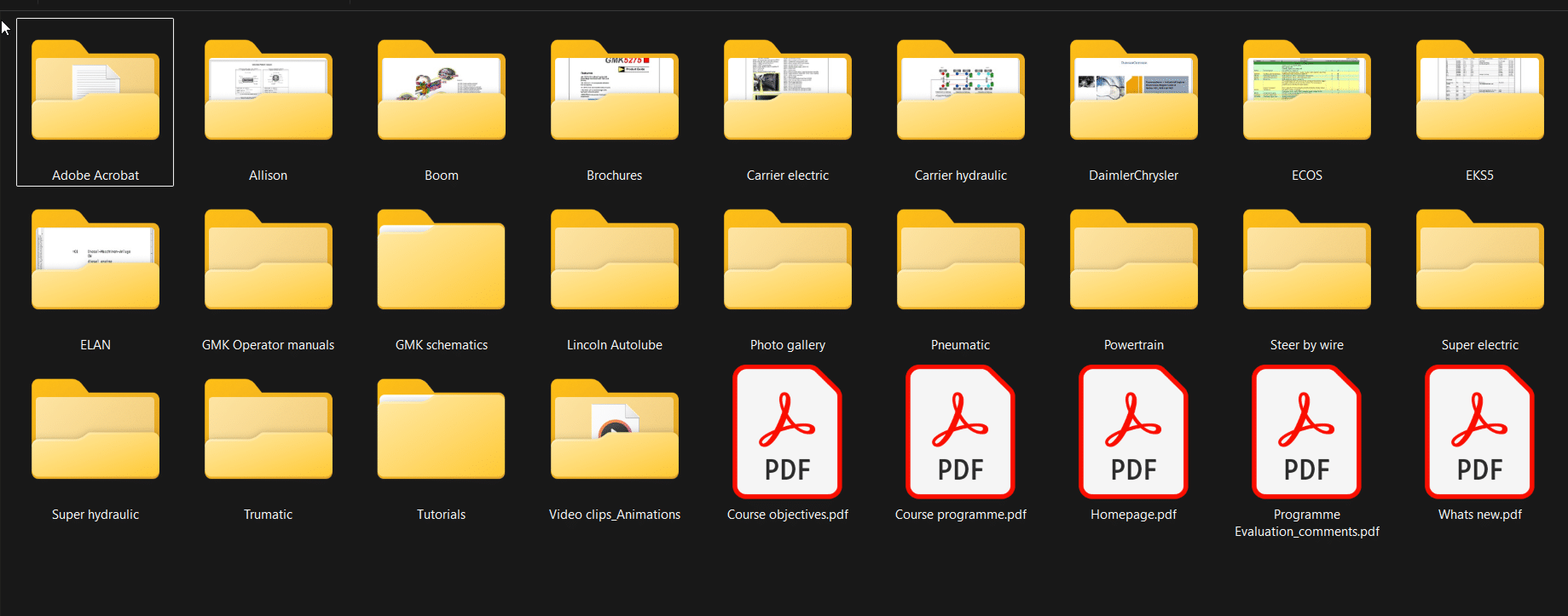Open the Pneumatic folder icon
The image size is (1568, 616).
pos(961,259)
